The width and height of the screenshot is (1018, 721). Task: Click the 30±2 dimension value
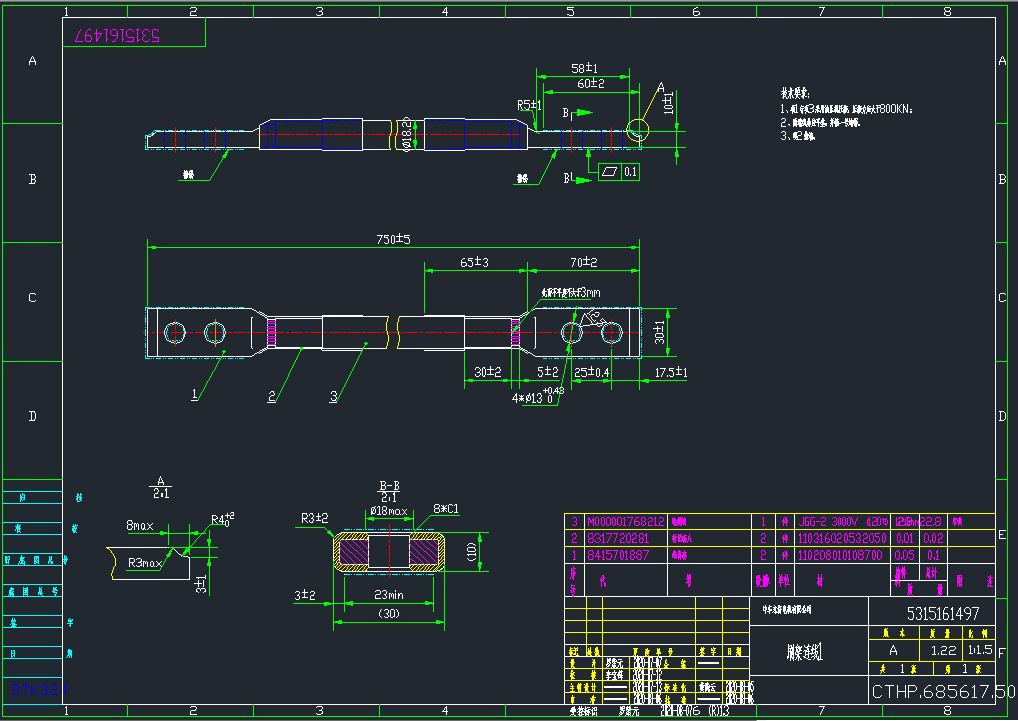pos(488,372)
